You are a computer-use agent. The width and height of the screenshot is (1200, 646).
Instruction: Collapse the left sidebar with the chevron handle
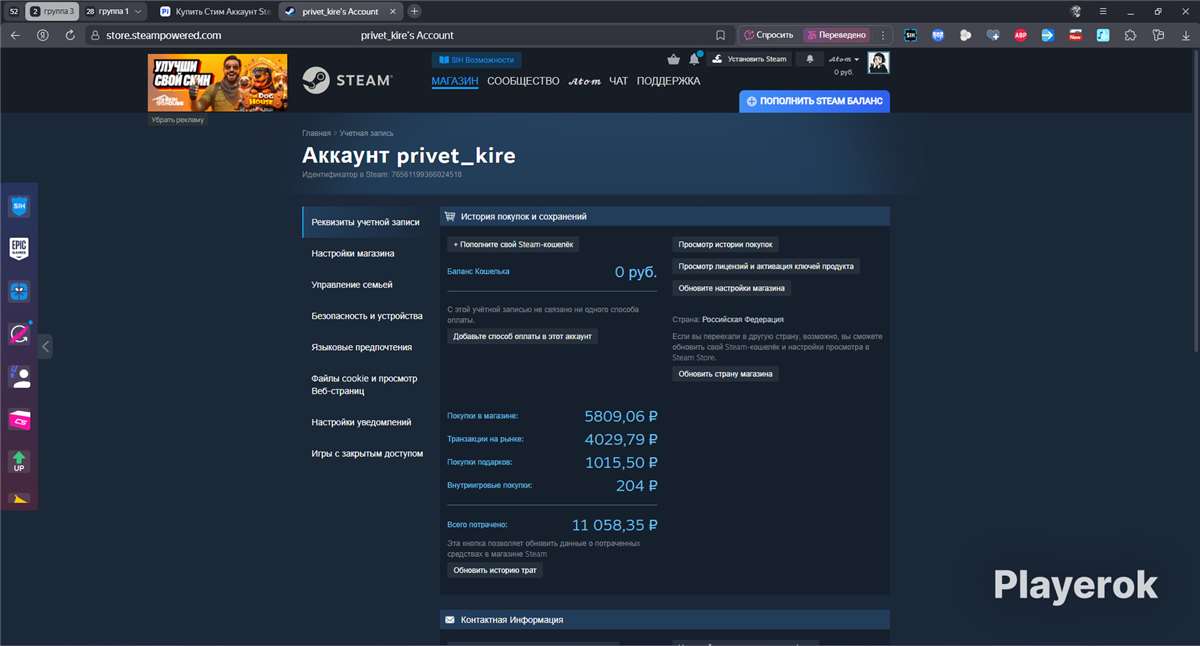coord(46,346)
